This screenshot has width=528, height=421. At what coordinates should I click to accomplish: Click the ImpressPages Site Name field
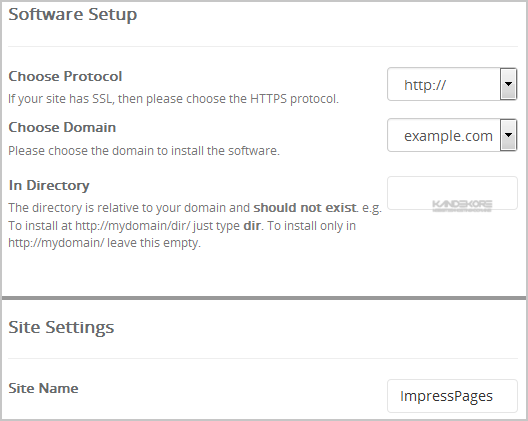pyautogui.click(x=452, y=396)
